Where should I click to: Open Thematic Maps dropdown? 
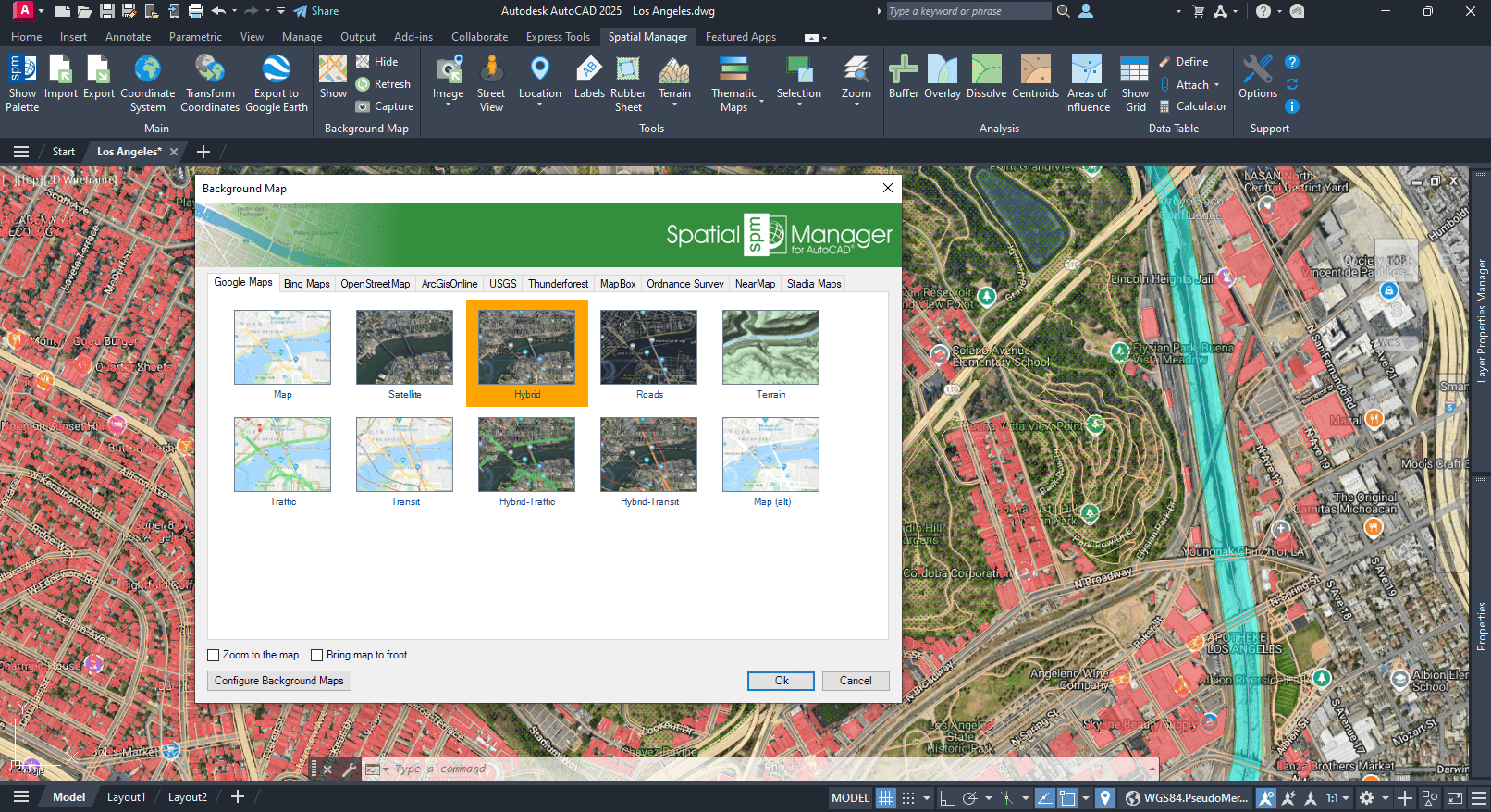coord(762,101)
